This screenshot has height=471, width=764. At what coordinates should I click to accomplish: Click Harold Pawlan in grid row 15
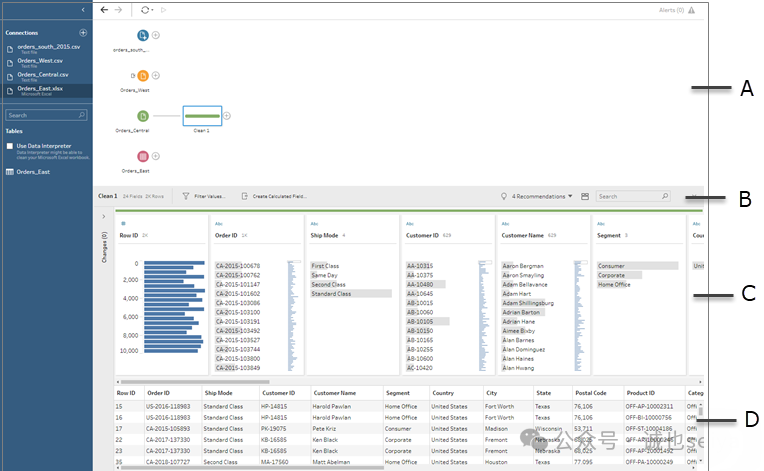(331, 406)
